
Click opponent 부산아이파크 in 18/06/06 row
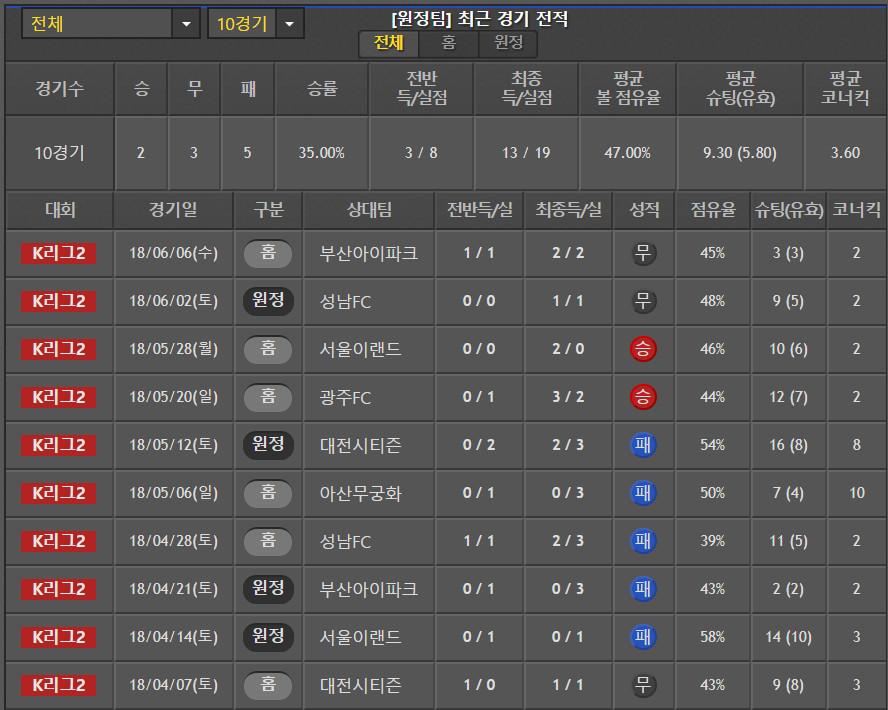click(x=369, y=253)
